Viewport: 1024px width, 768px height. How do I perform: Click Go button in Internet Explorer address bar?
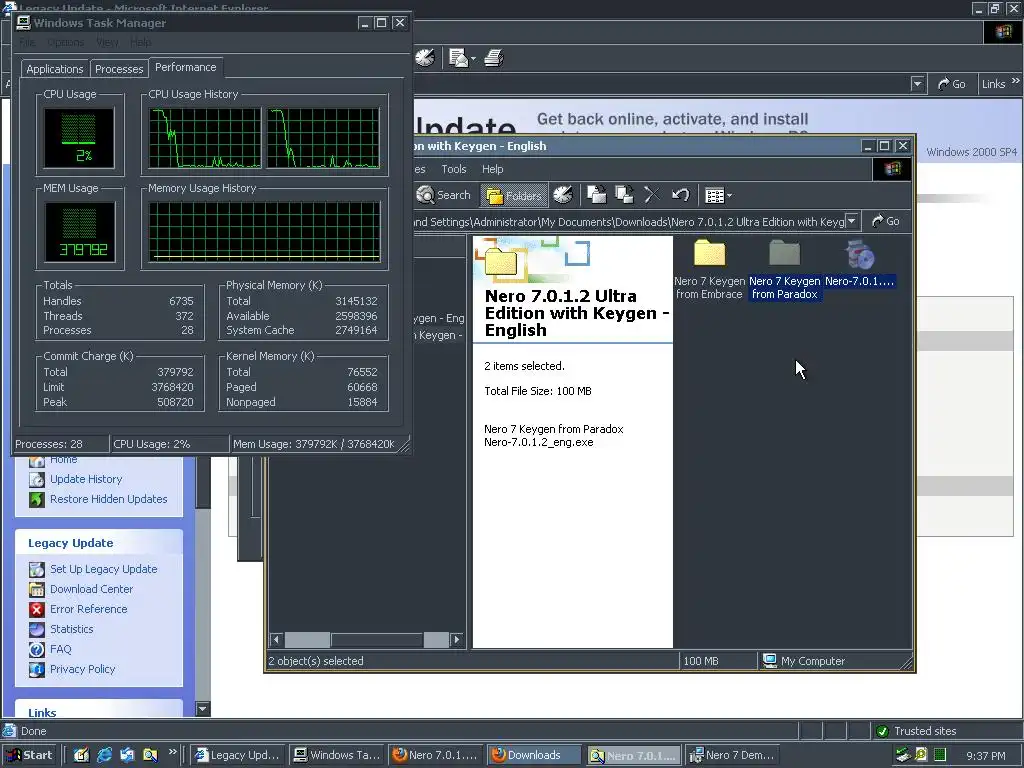[x=951, y=84]
